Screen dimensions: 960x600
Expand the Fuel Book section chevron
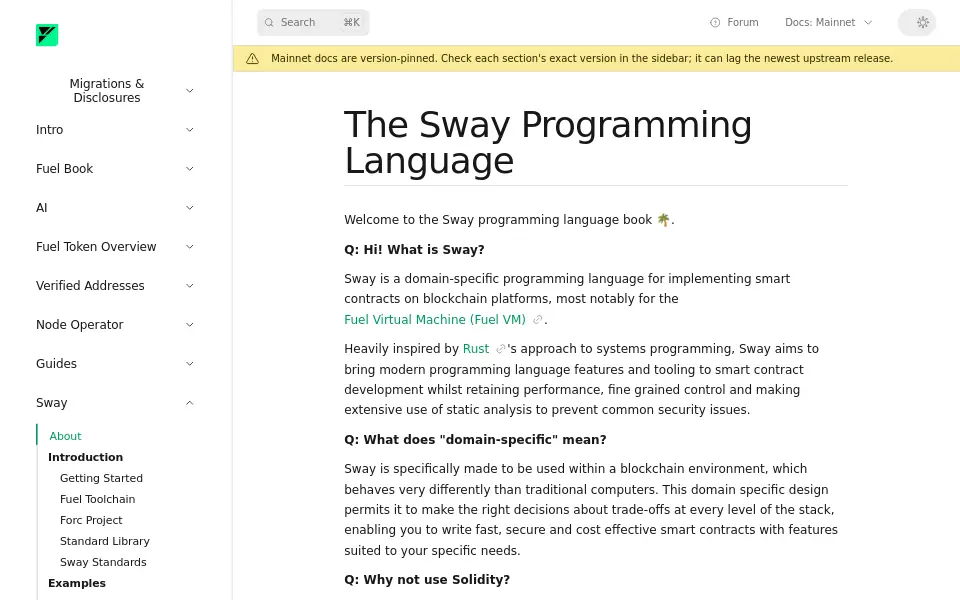[x=190, y=169]
